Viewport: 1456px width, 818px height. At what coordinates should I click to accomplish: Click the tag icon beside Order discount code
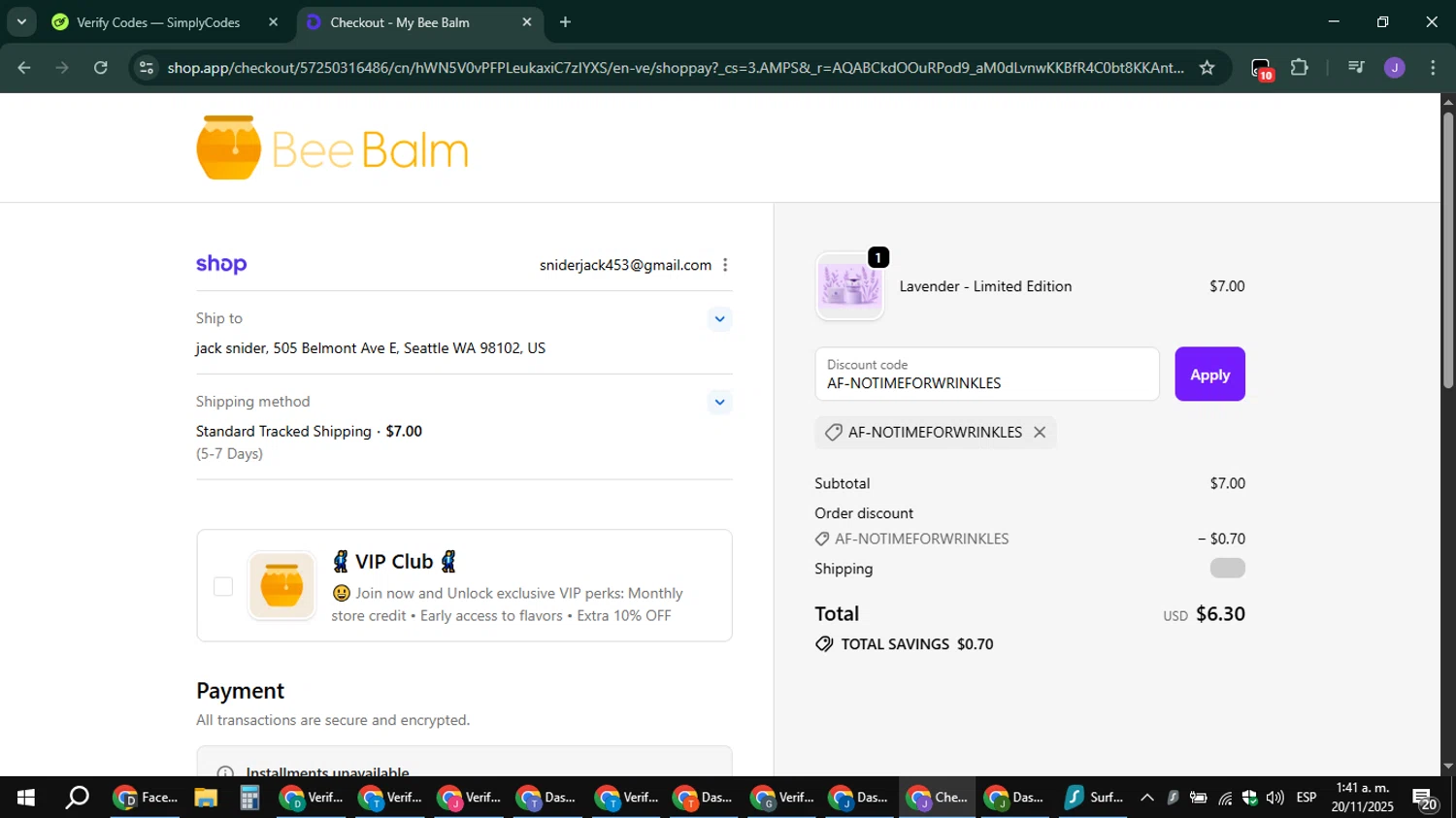(822, 539)
